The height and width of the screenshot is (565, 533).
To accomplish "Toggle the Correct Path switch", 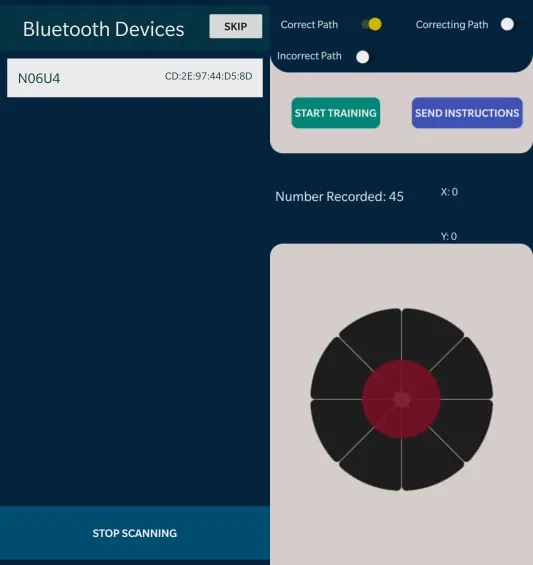I will (372, 25).
